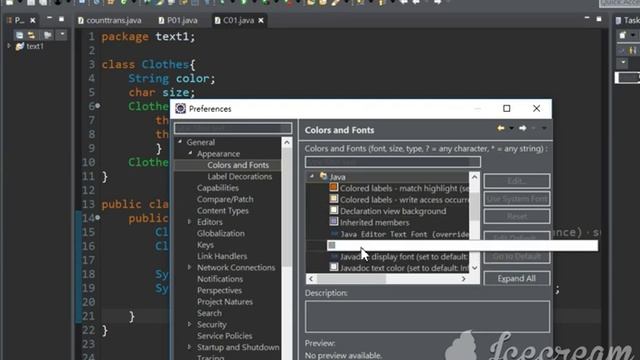Click the Edit... button
The width and height of the screenshot is (640, 360).
point(517,181)
